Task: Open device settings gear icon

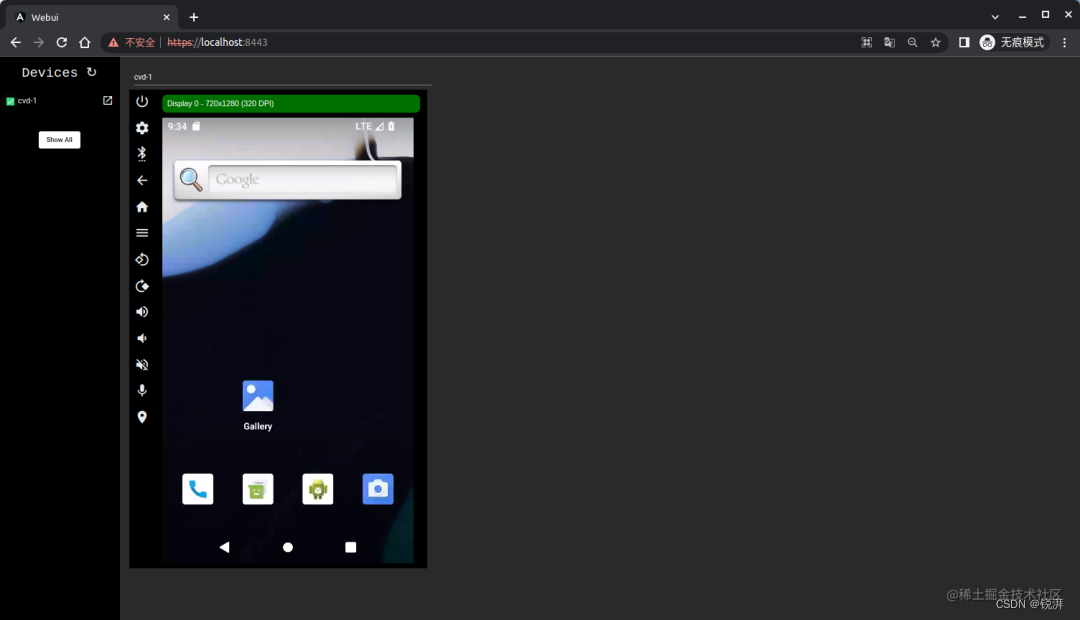Action: (x=142, y=127)
